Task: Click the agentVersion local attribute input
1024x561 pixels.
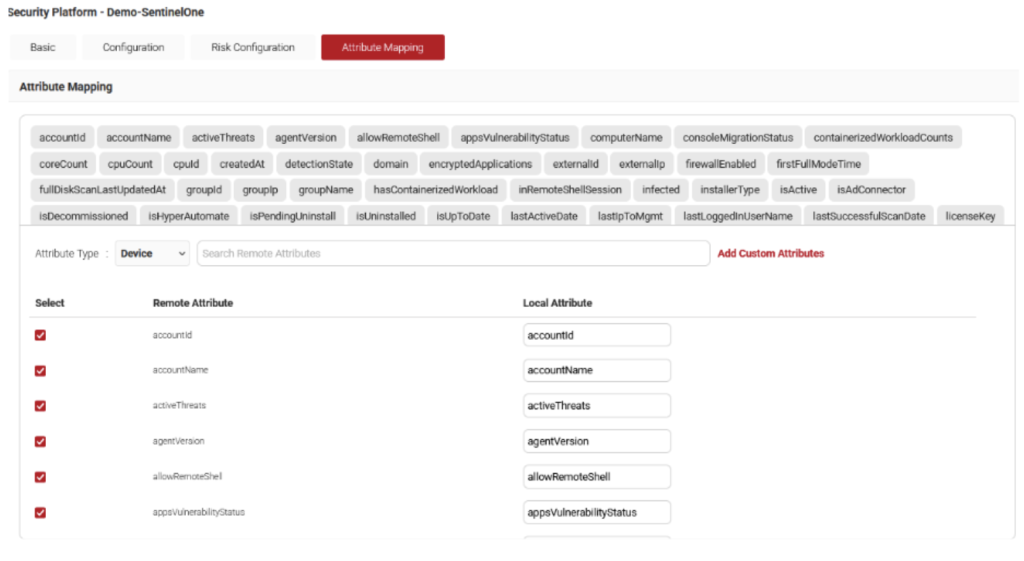Action: tap(596, 441)
